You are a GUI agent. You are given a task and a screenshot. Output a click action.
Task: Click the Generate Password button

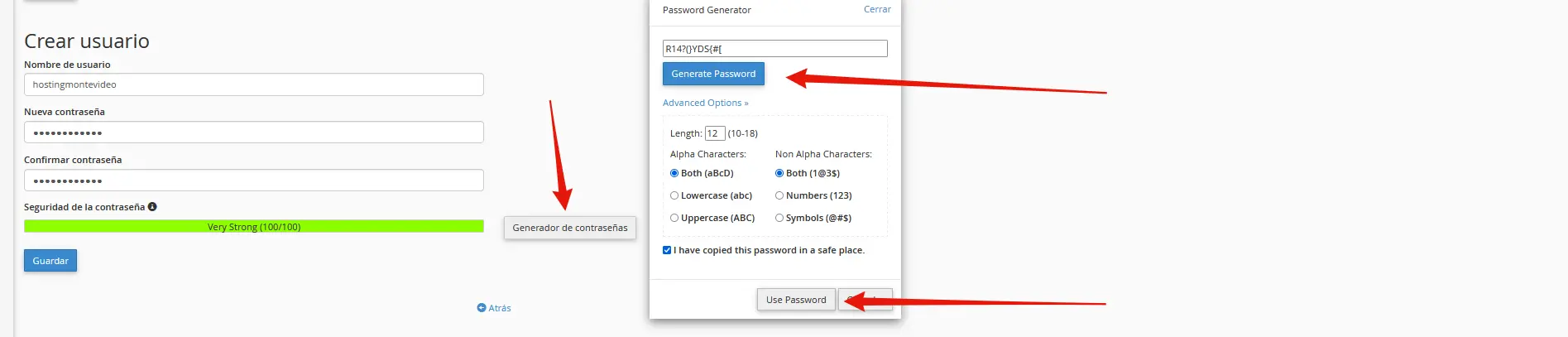click(713, 74)
